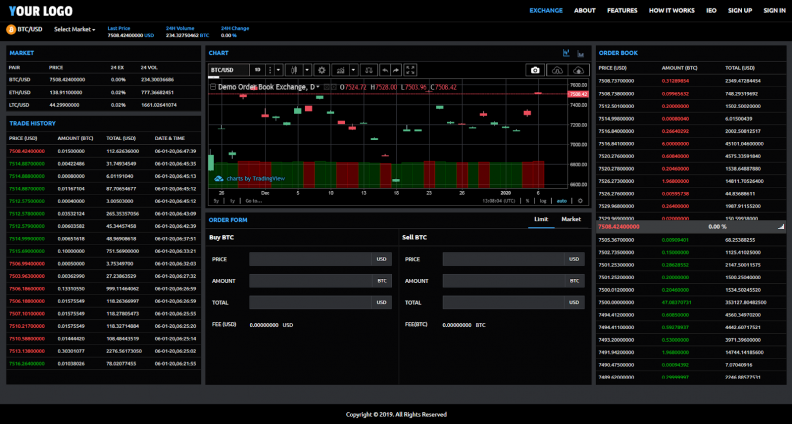This screenshot has height=424, width=792.
Task: Take a chart snapshot with camera icon
Action: click(x=535, y=70)
